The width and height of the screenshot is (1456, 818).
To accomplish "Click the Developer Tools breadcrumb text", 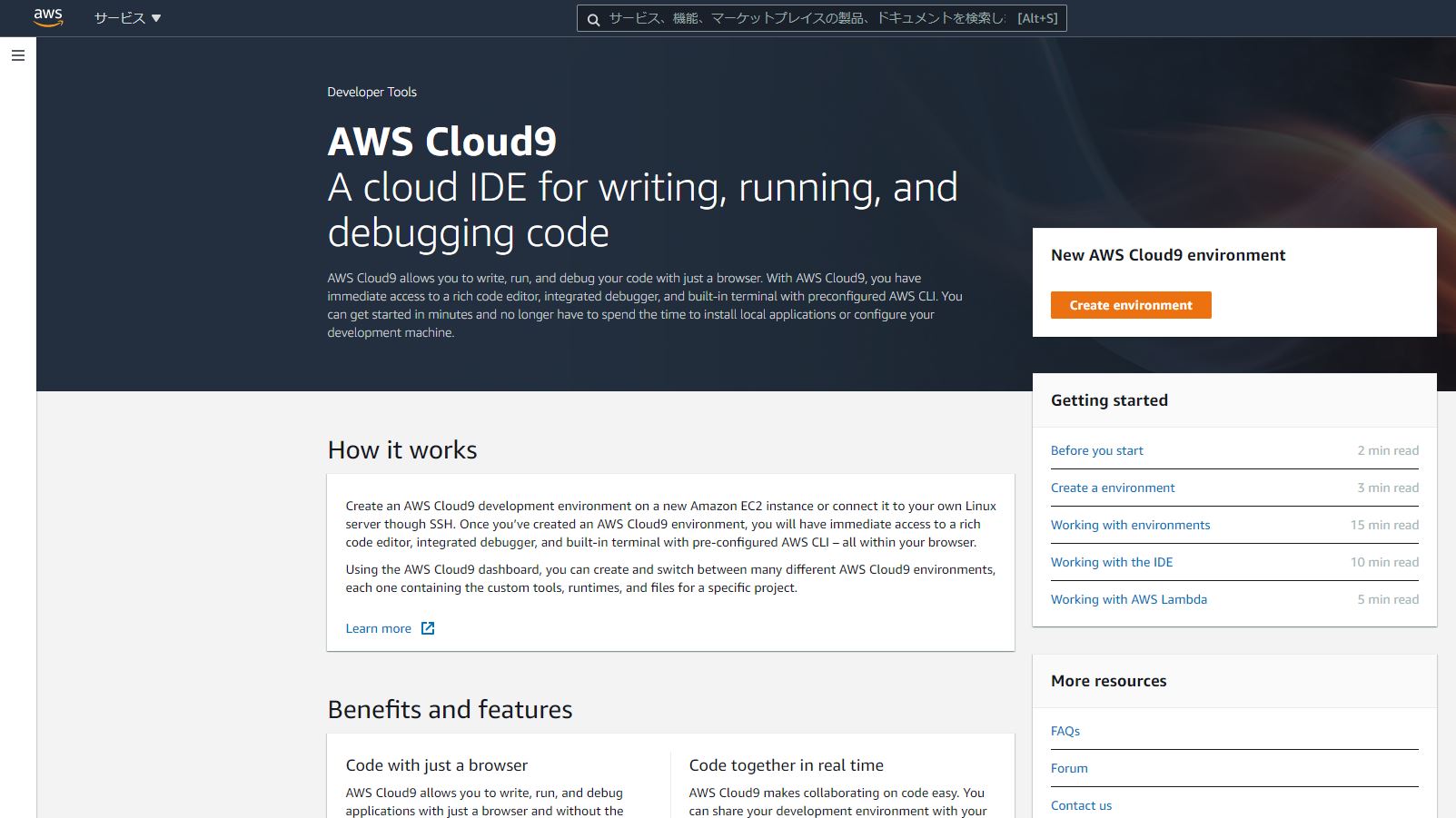I will pos(371,92).
